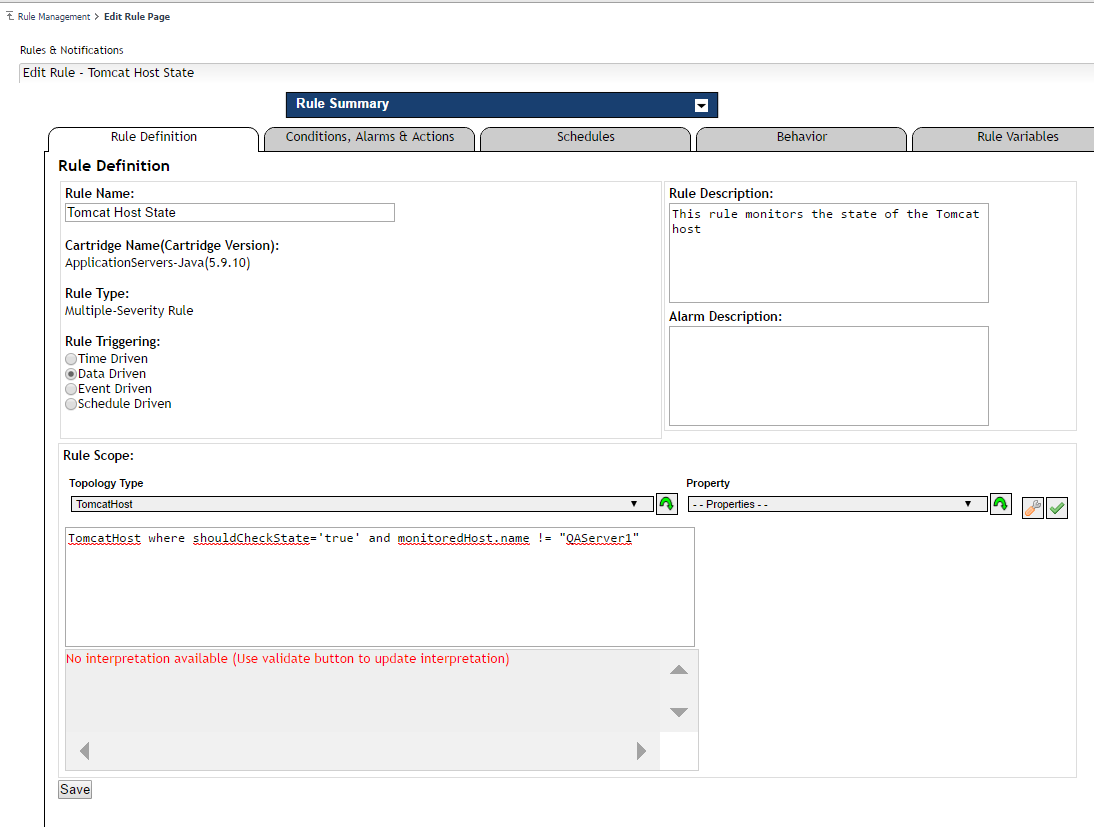Click green insert arrow beside Property dropdown
This screenshot has height=827, width=1094.
pyautogui.click(x=1000, y=504)
